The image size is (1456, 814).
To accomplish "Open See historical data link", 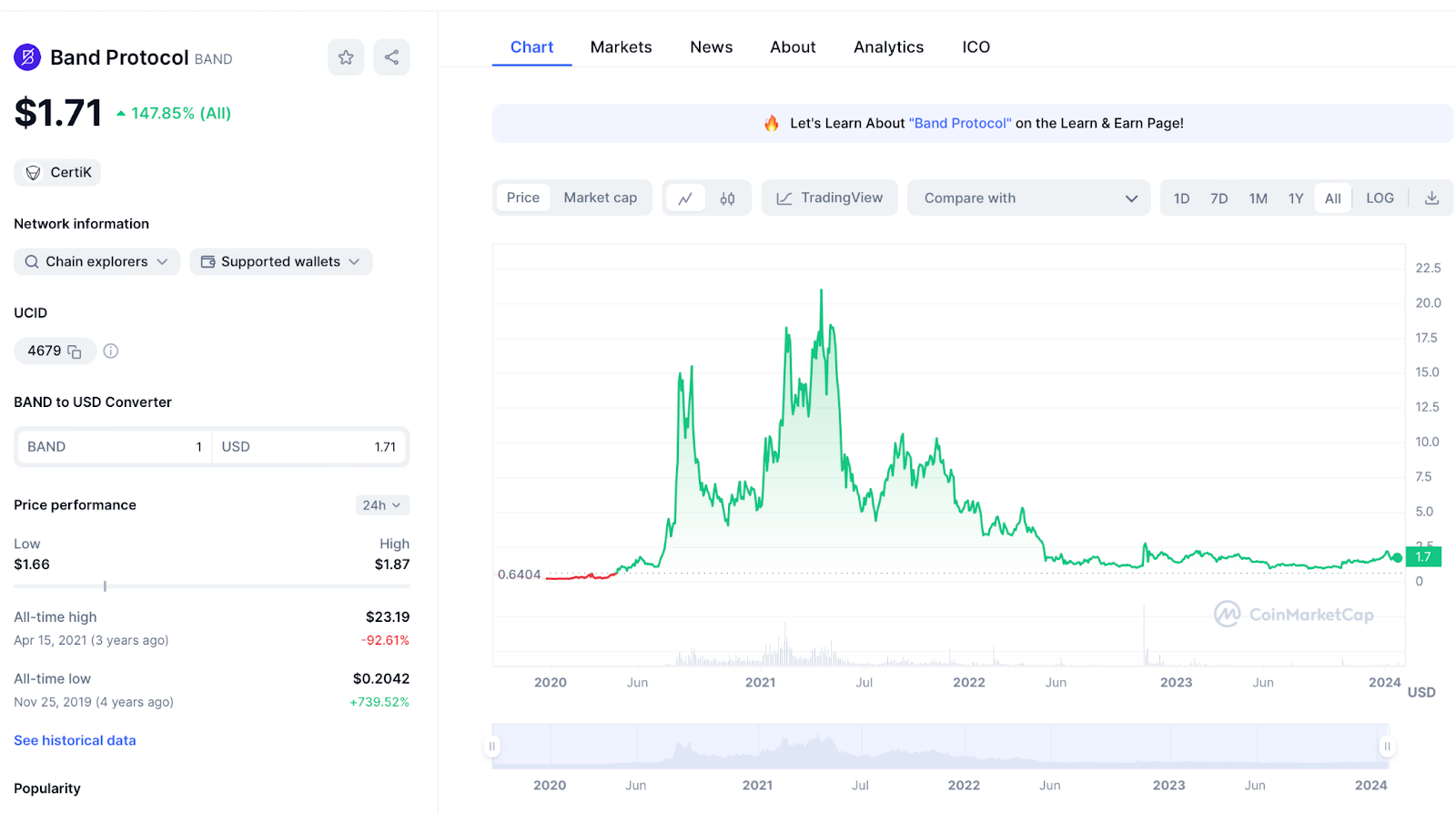I will 75,740.
